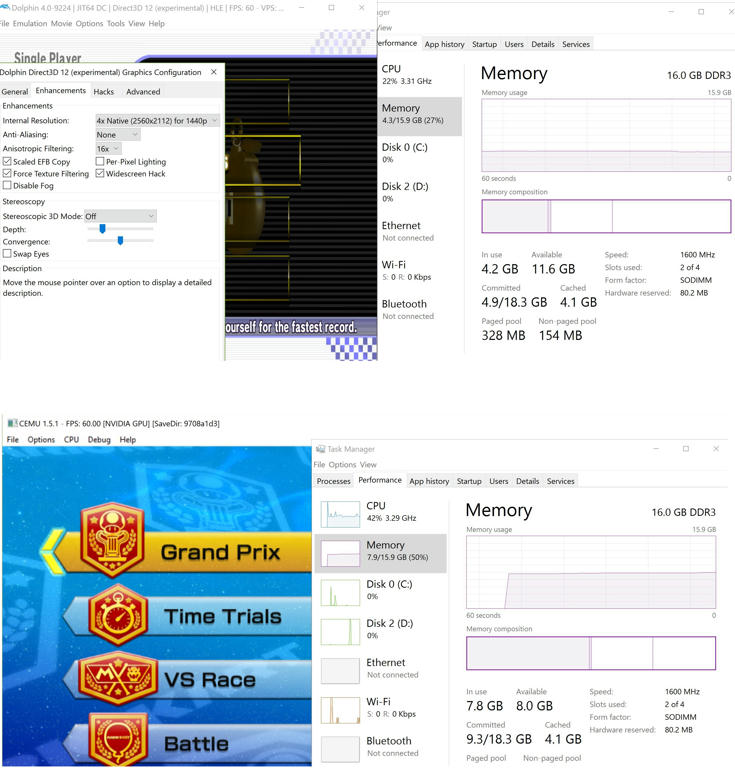Close the Graphics Configuration dialog

tap(214, 72)
